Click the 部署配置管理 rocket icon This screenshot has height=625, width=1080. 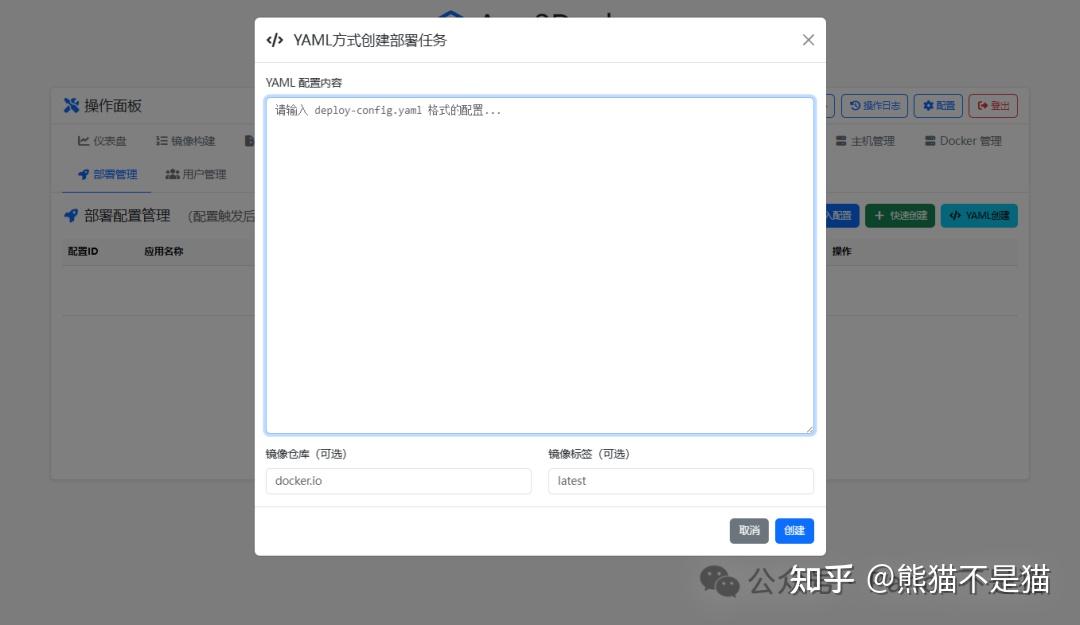pyautogui.click(x=71, y=215)
